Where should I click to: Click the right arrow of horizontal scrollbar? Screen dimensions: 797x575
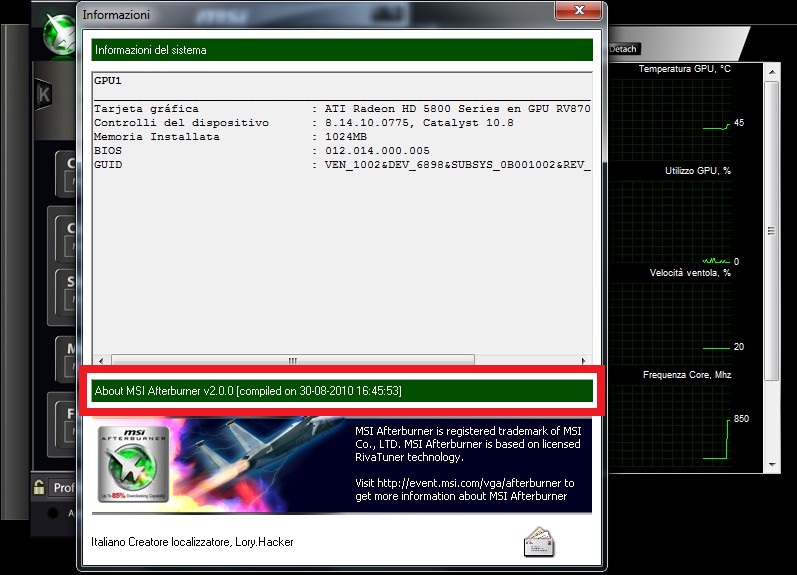(x=584, y=360)
